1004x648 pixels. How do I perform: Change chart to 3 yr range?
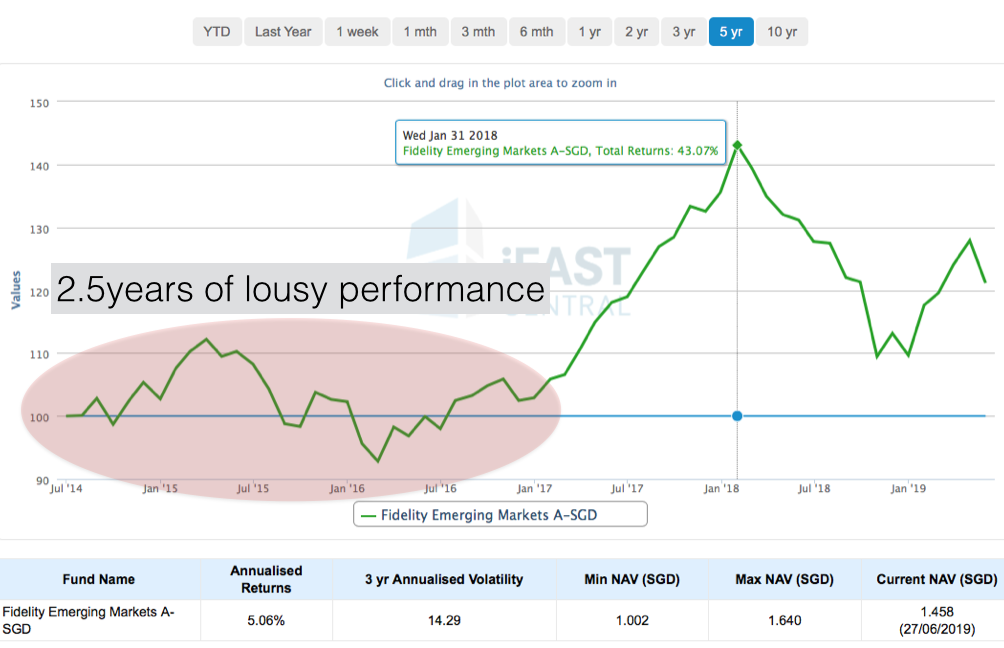[x=683, y=32]
